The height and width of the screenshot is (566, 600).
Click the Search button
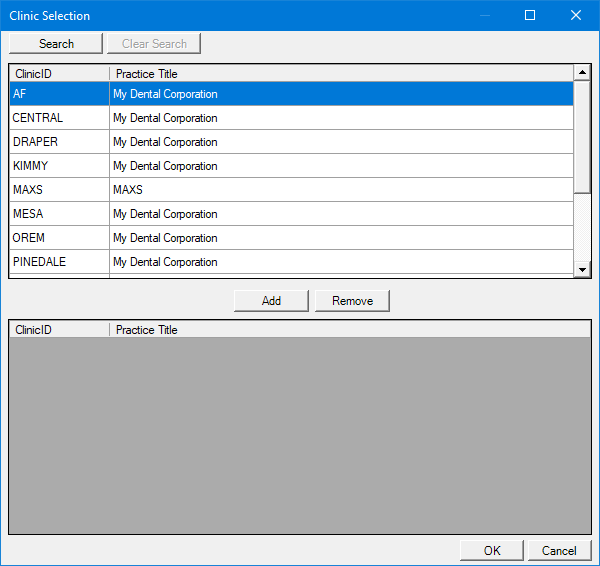[56, 43]
